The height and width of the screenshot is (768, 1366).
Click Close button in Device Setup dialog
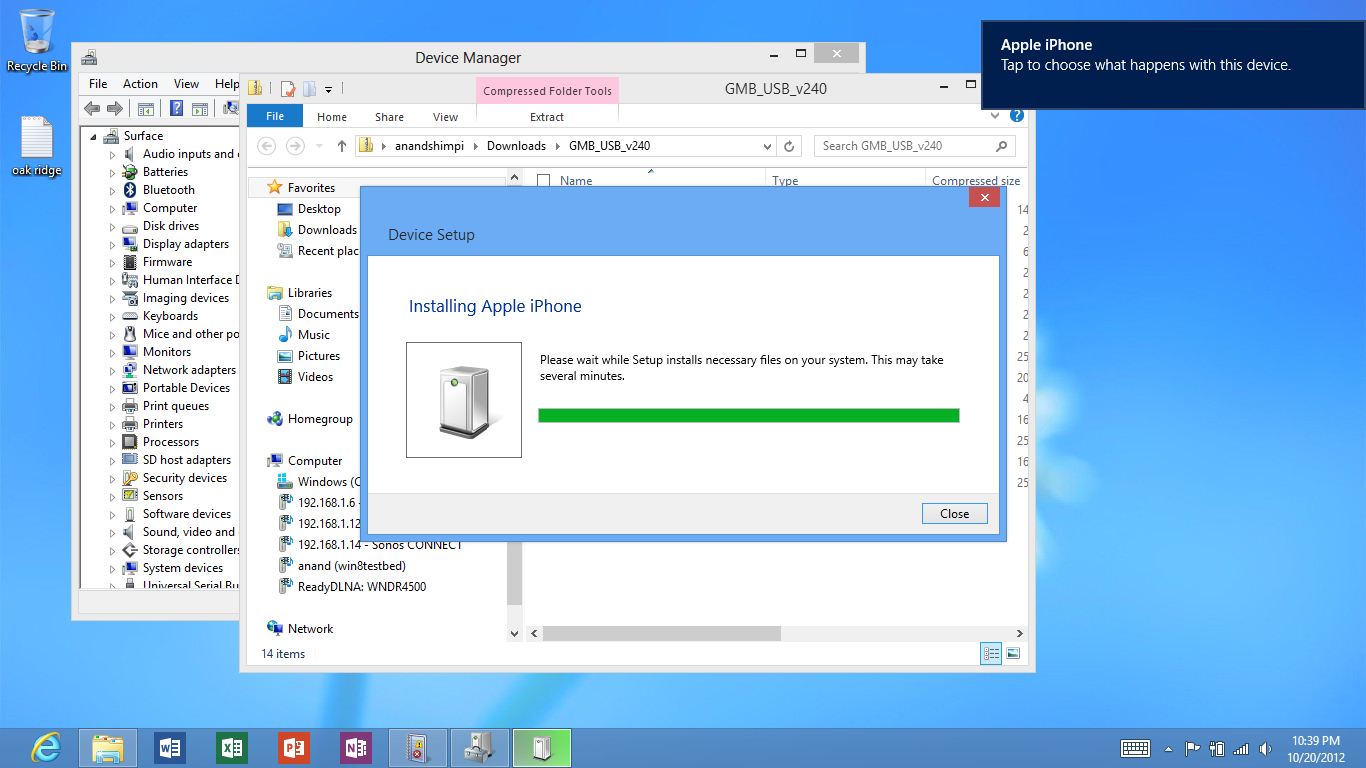(954, 514)
